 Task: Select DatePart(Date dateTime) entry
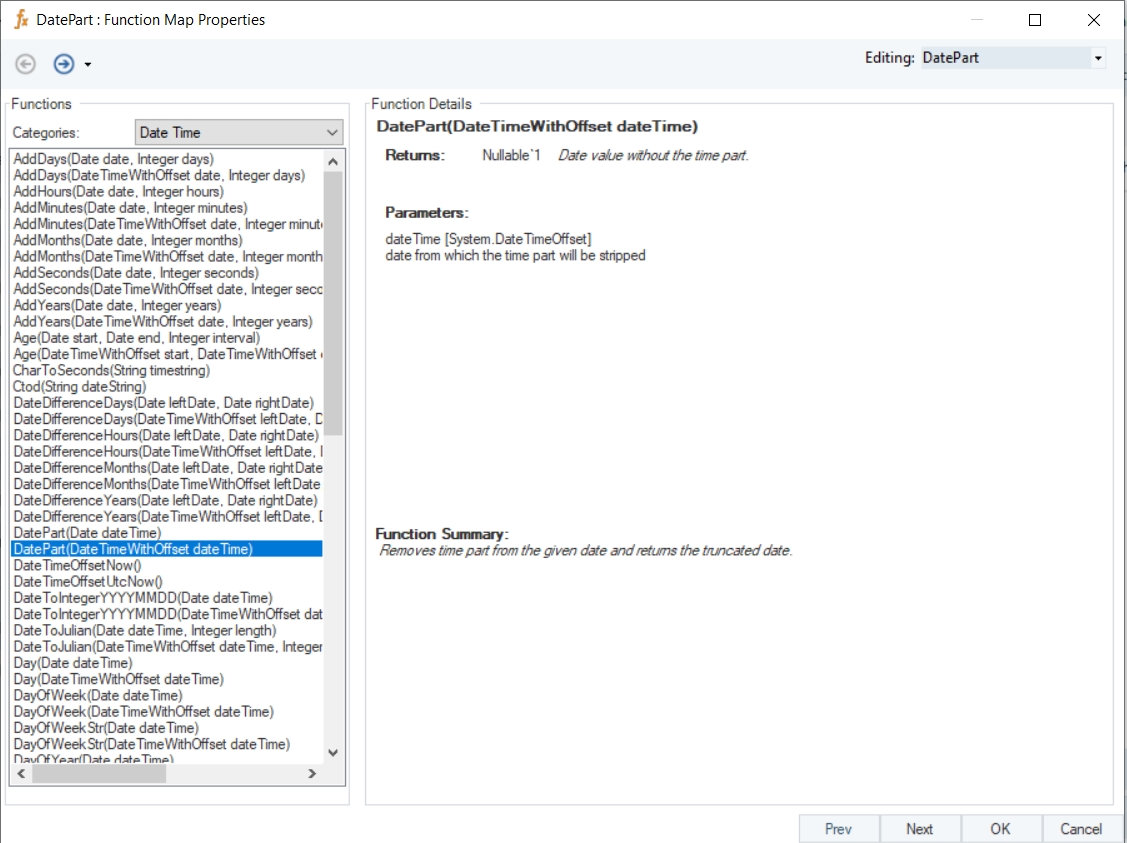(86, 533)
